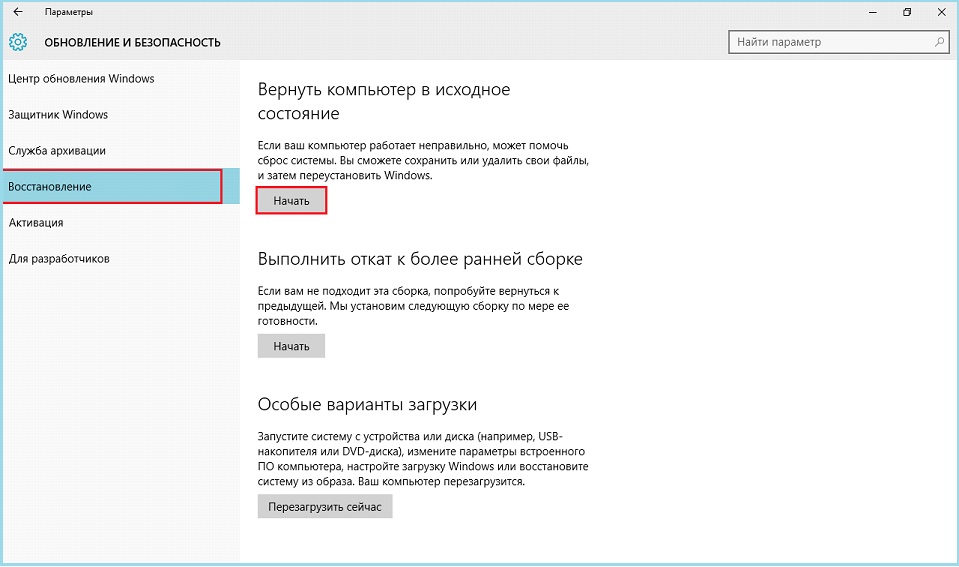Image resolution: width=959 pixels, height=567 pixels.
Task: Click 'Выполнить откат к более ранней сборке' heading
Action: [x=420, y=259]
